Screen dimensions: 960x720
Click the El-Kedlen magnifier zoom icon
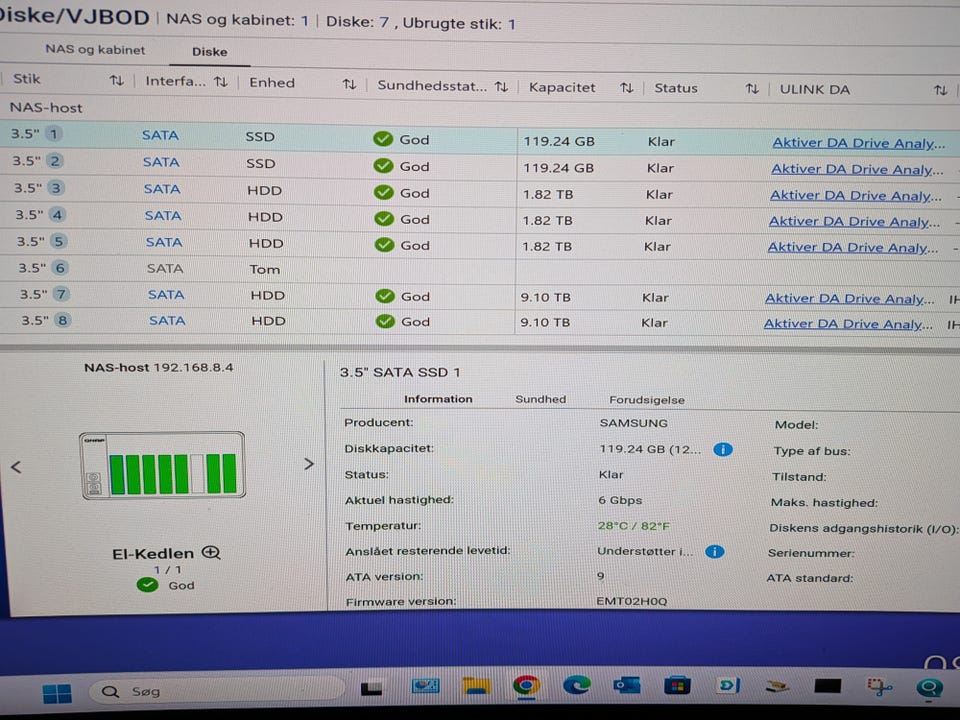(x=211, y=553)
